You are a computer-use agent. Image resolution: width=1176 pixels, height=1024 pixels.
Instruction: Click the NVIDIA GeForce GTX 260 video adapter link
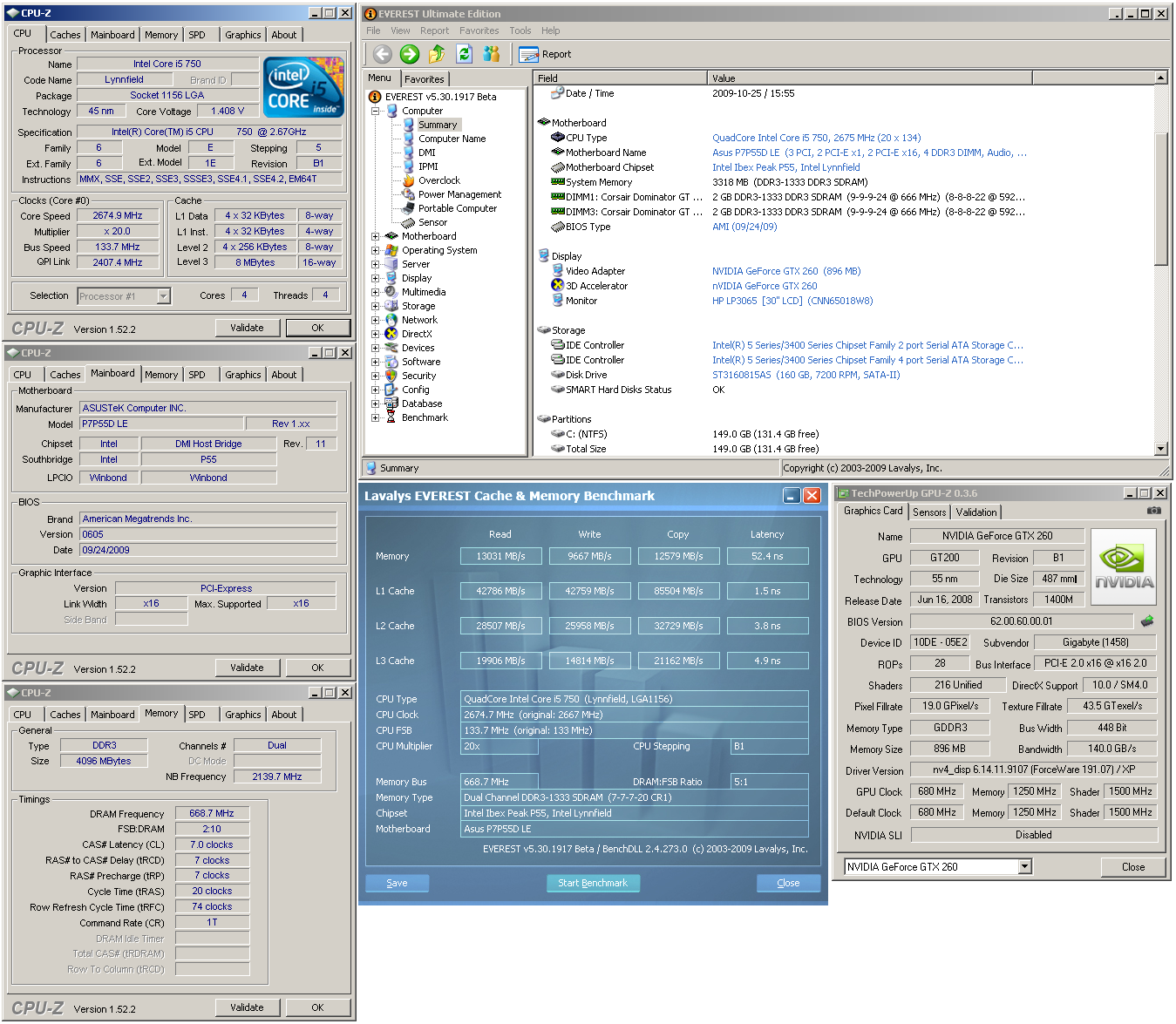point(786,271)
